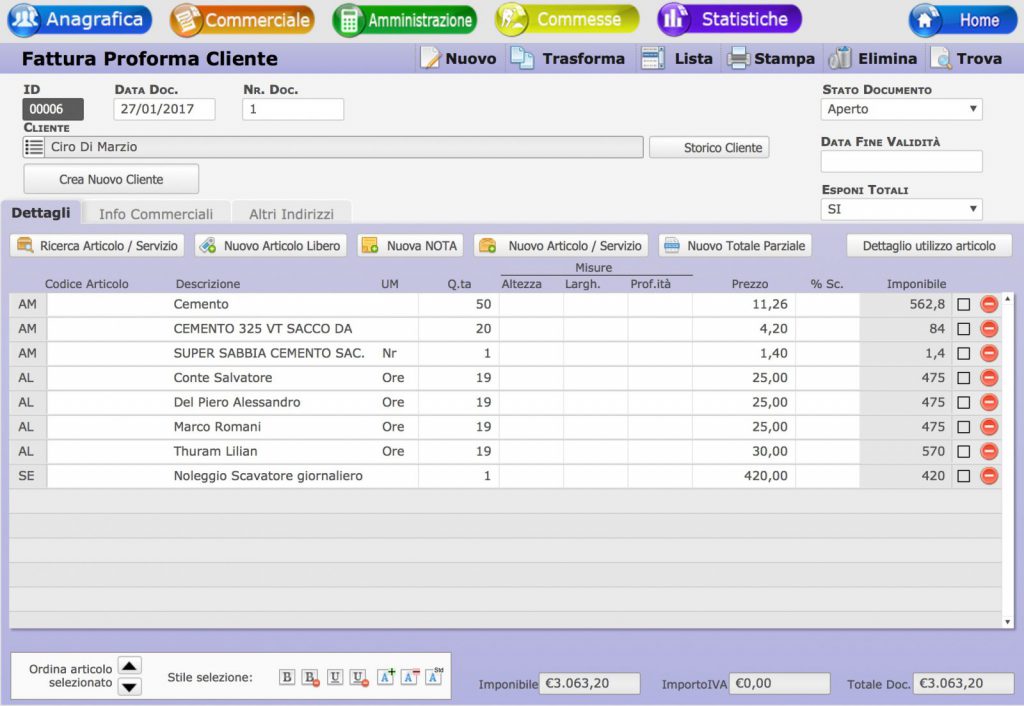The width and height of the screenshot is (1024, 706).
Task: Create a new document with Nuovo
Action: click(458, 59)
